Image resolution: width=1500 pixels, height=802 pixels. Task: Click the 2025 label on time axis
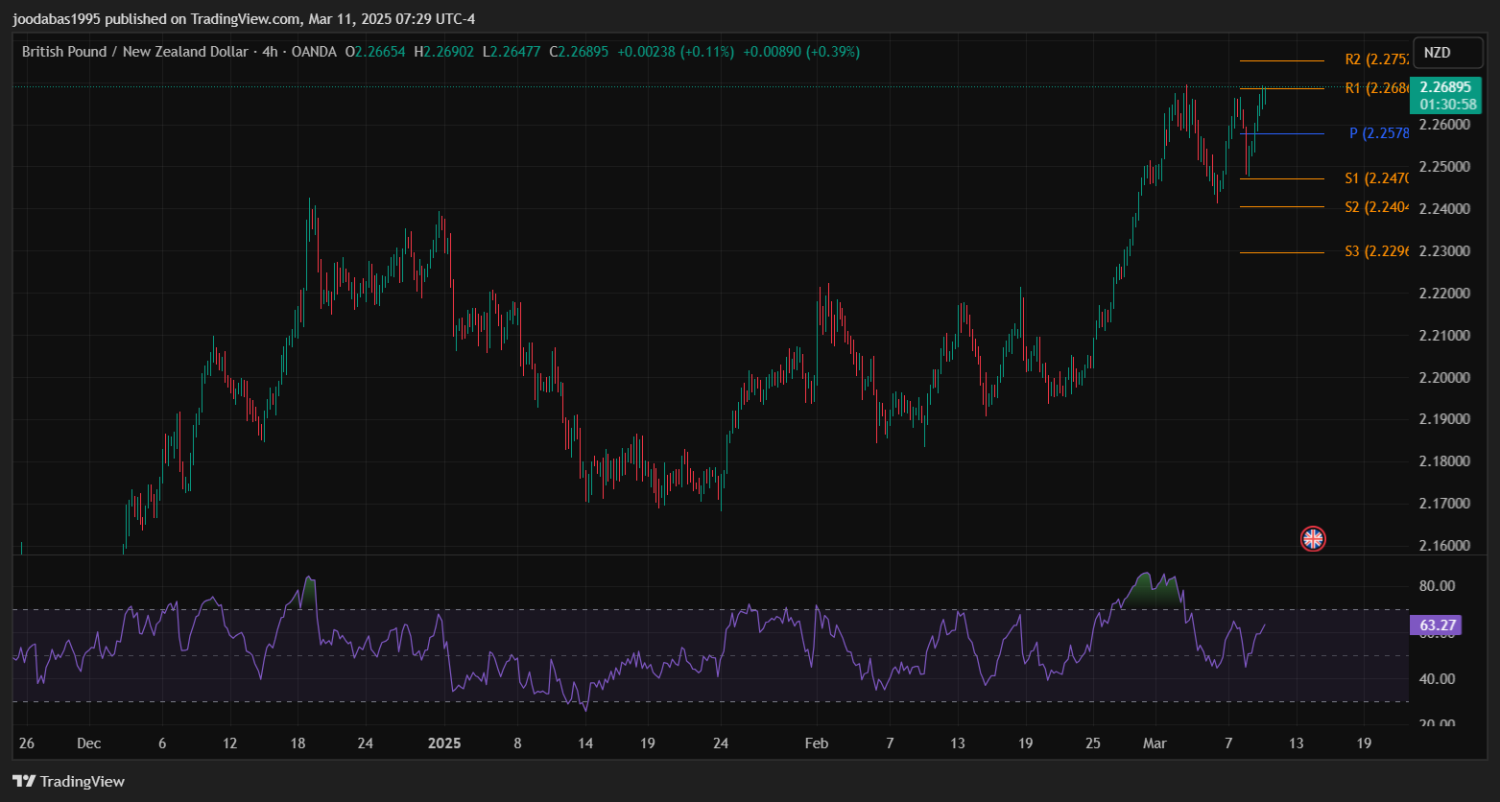point(444,743)
